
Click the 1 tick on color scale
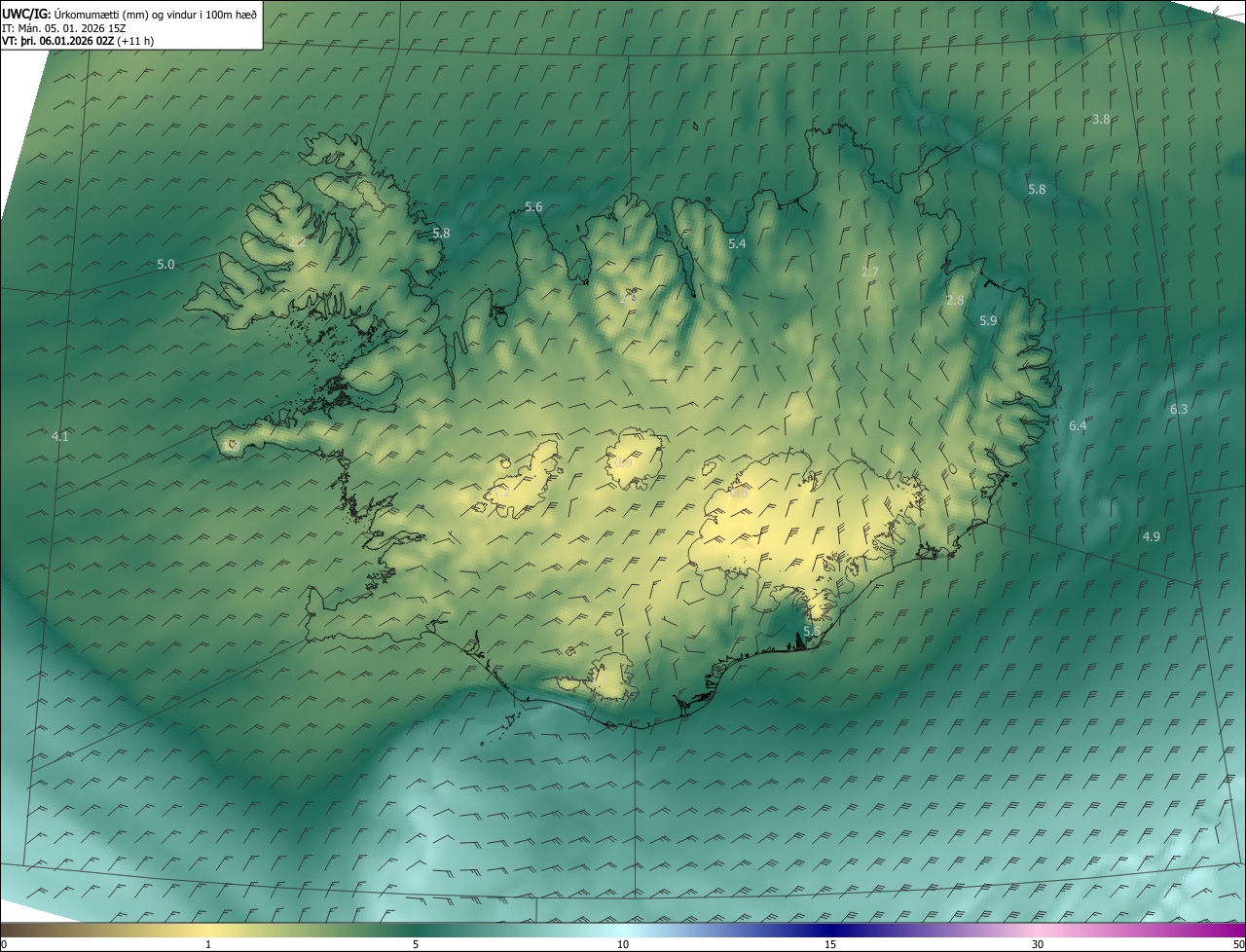point(208,945)
